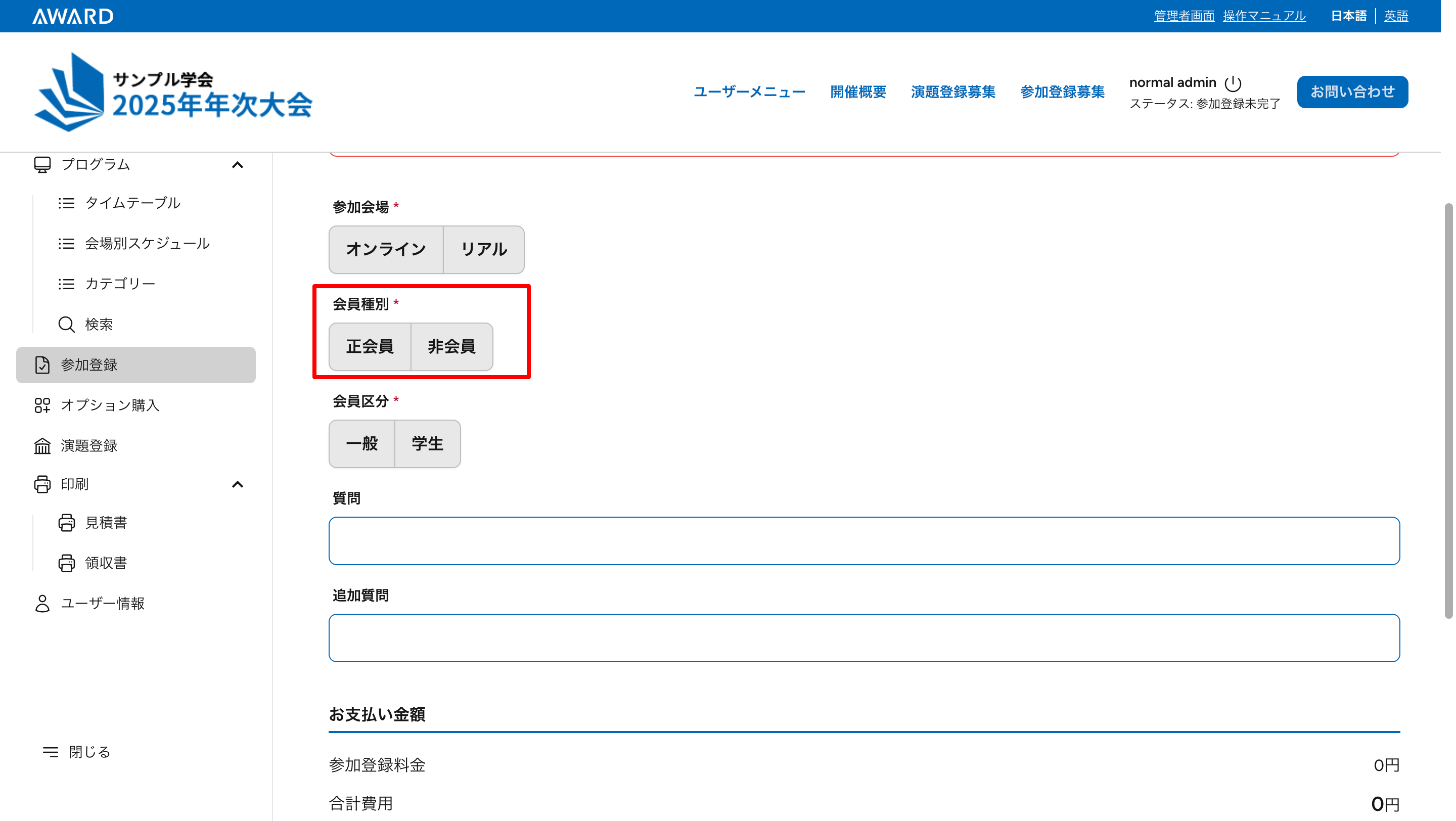Click the プログラム monitor icon
The height and width of the screenshot is (821, 1456).
click(x=42, y=164)
